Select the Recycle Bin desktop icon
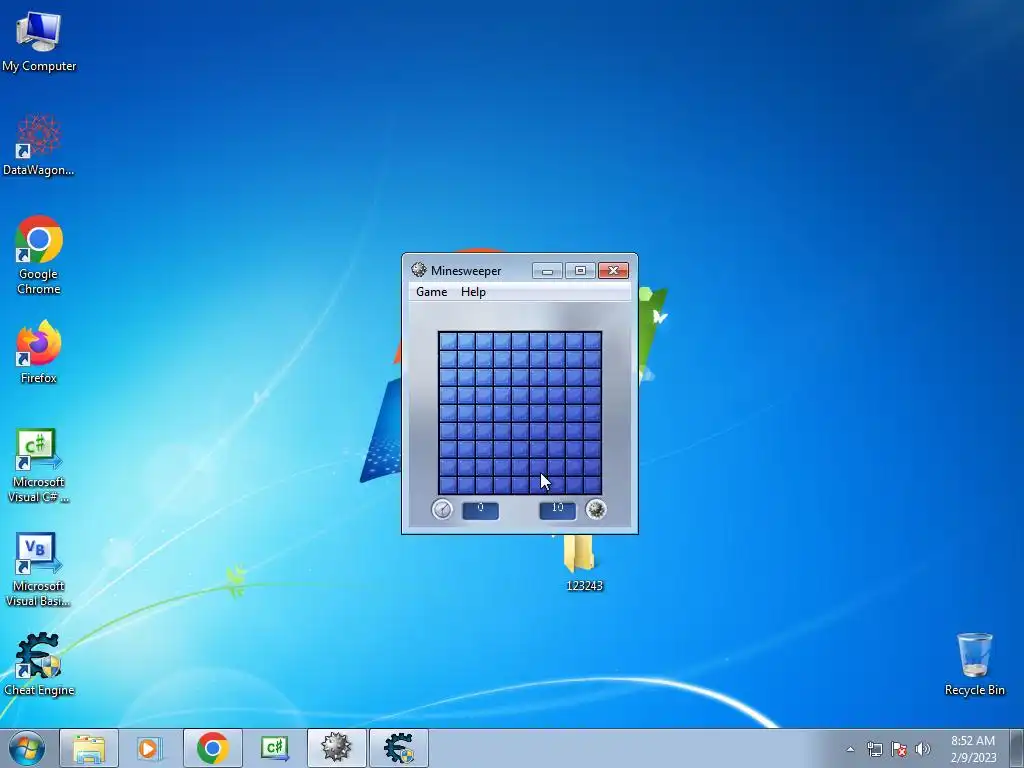This screenshot has height=768, width=1024. (974, 664)
